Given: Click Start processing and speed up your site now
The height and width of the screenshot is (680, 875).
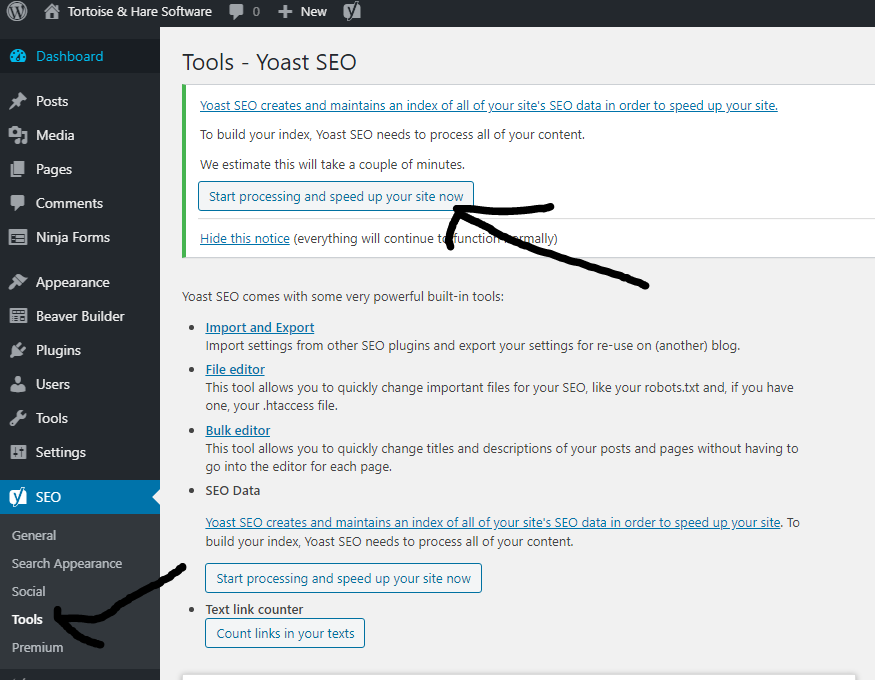Looking at the screenshot, I should pos(335,196).
